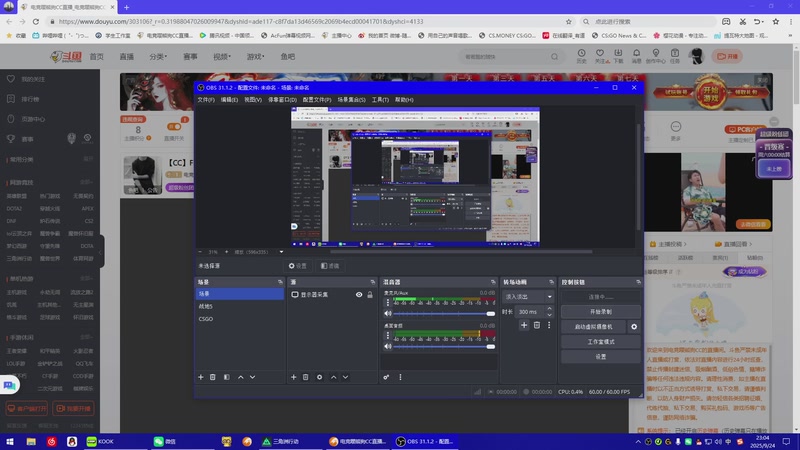Open transition three-dot properties menu
The height and width of the screenshot is (450, 800).
coord(549,325)
